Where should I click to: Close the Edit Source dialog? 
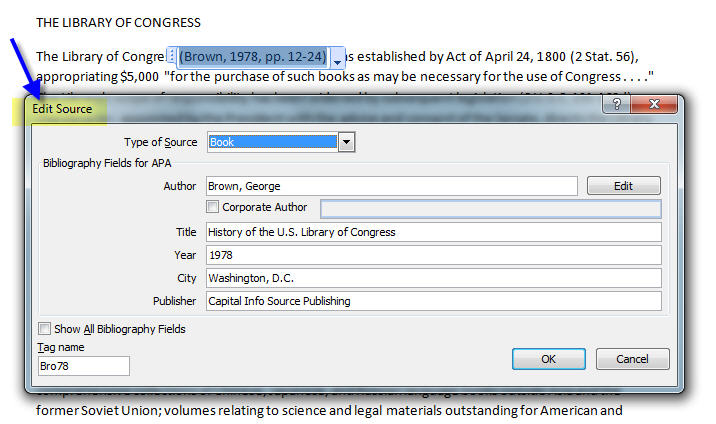click(x=654, y=105)
